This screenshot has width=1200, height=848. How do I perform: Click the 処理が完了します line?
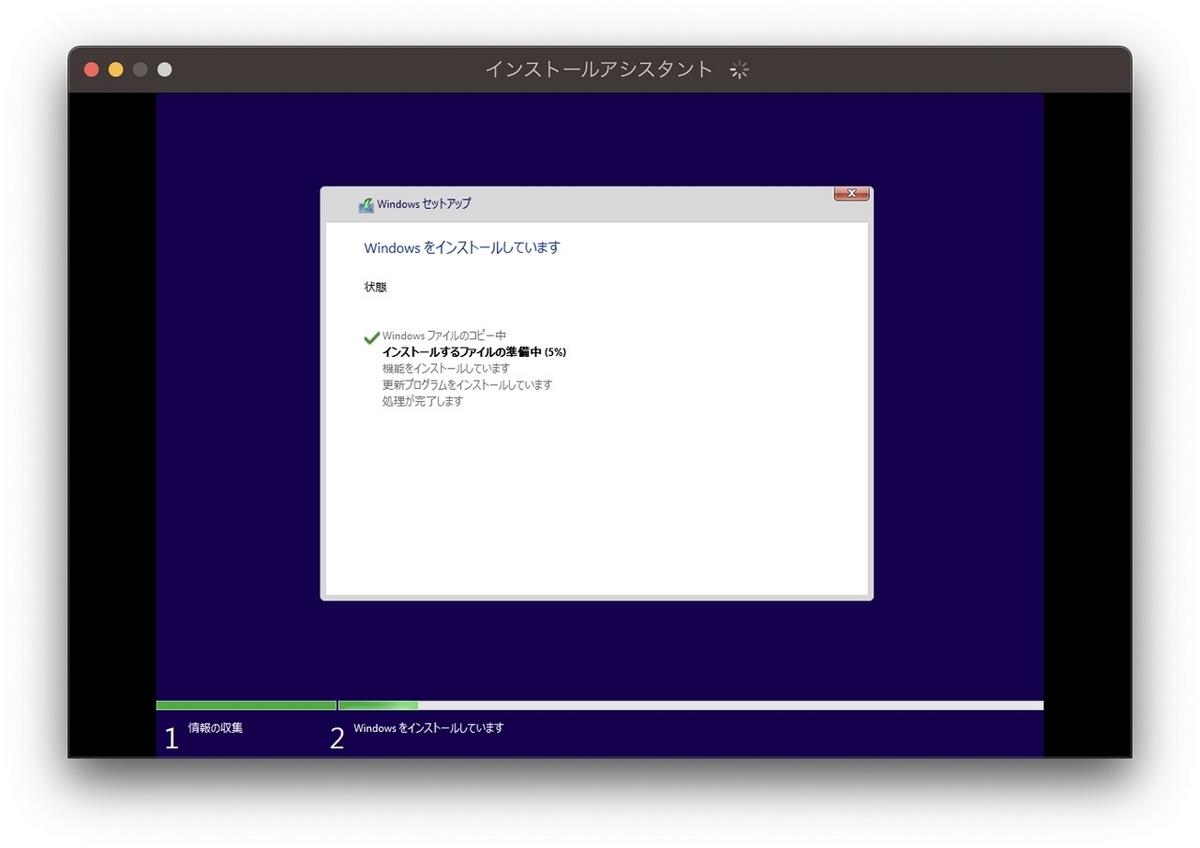click(422, 401)
